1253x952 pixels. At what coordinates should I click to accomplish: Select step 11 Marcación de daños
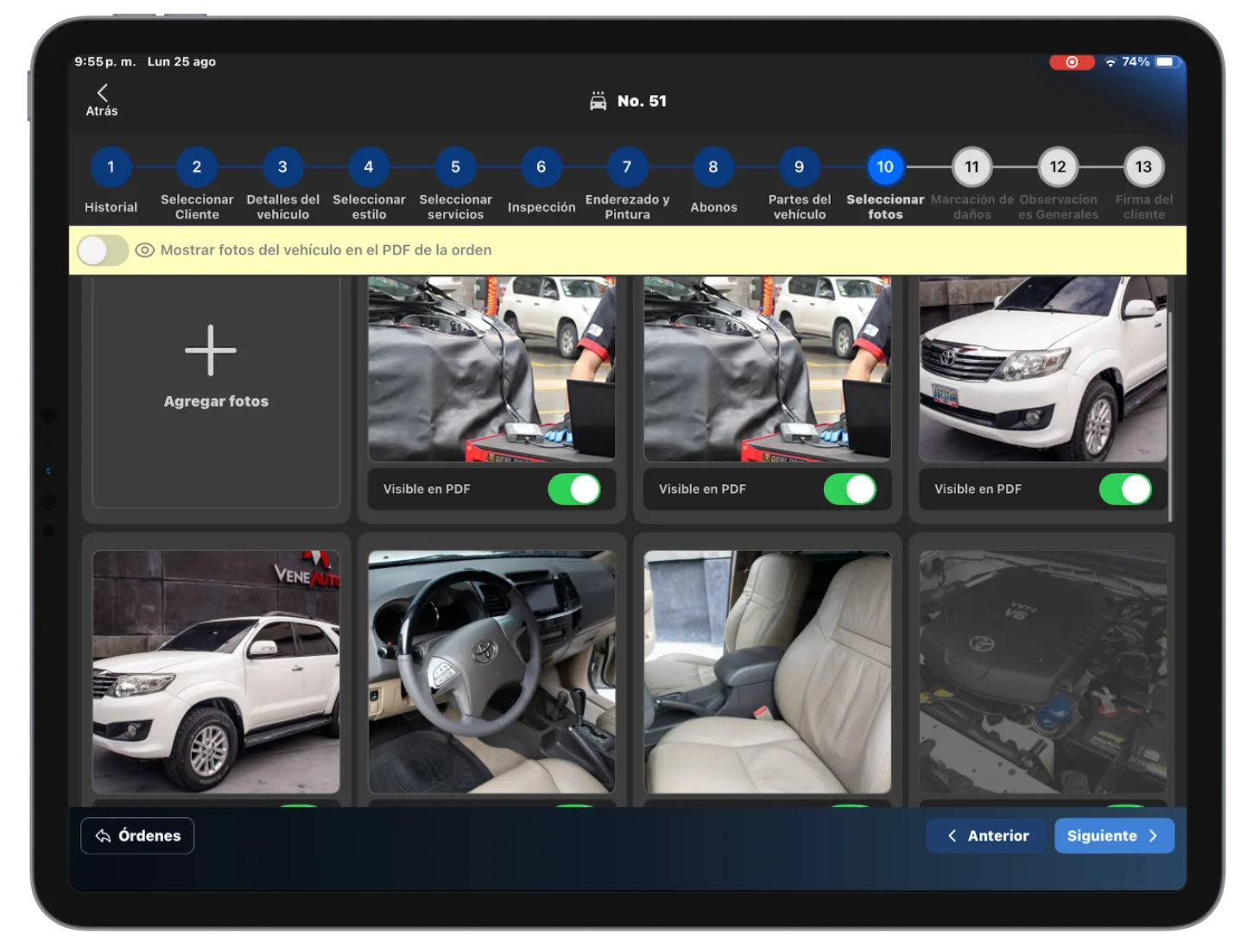971,167
